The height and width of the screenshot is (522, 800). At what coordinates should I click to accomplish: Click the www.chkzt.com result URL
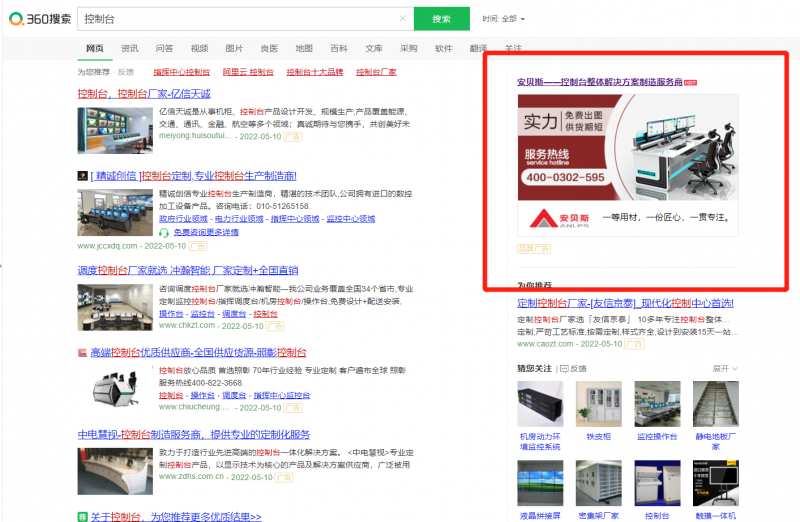187,326
